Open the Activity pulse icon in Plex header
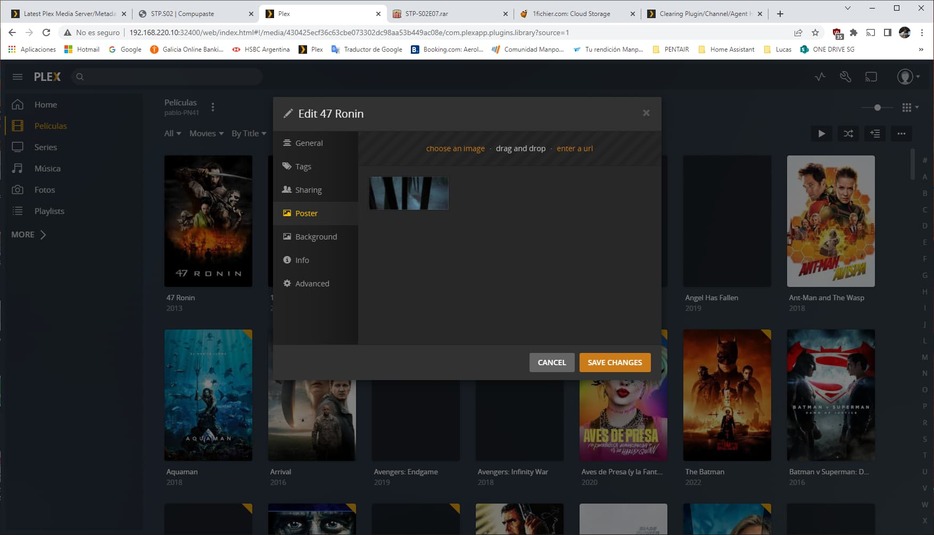 point(820,76)
